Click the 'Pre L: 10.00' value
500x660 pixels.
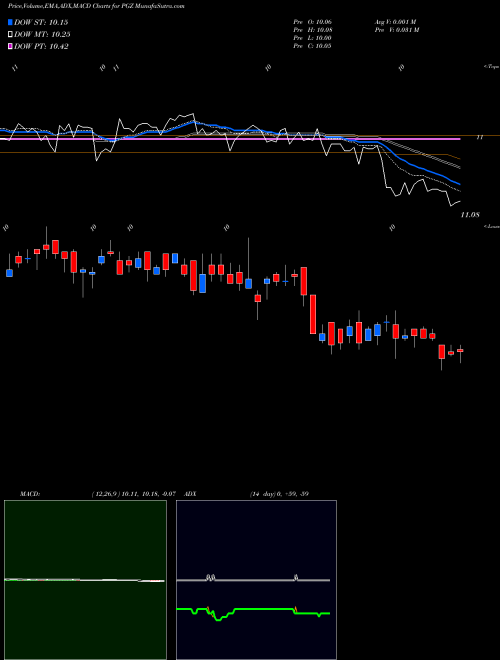312,38
